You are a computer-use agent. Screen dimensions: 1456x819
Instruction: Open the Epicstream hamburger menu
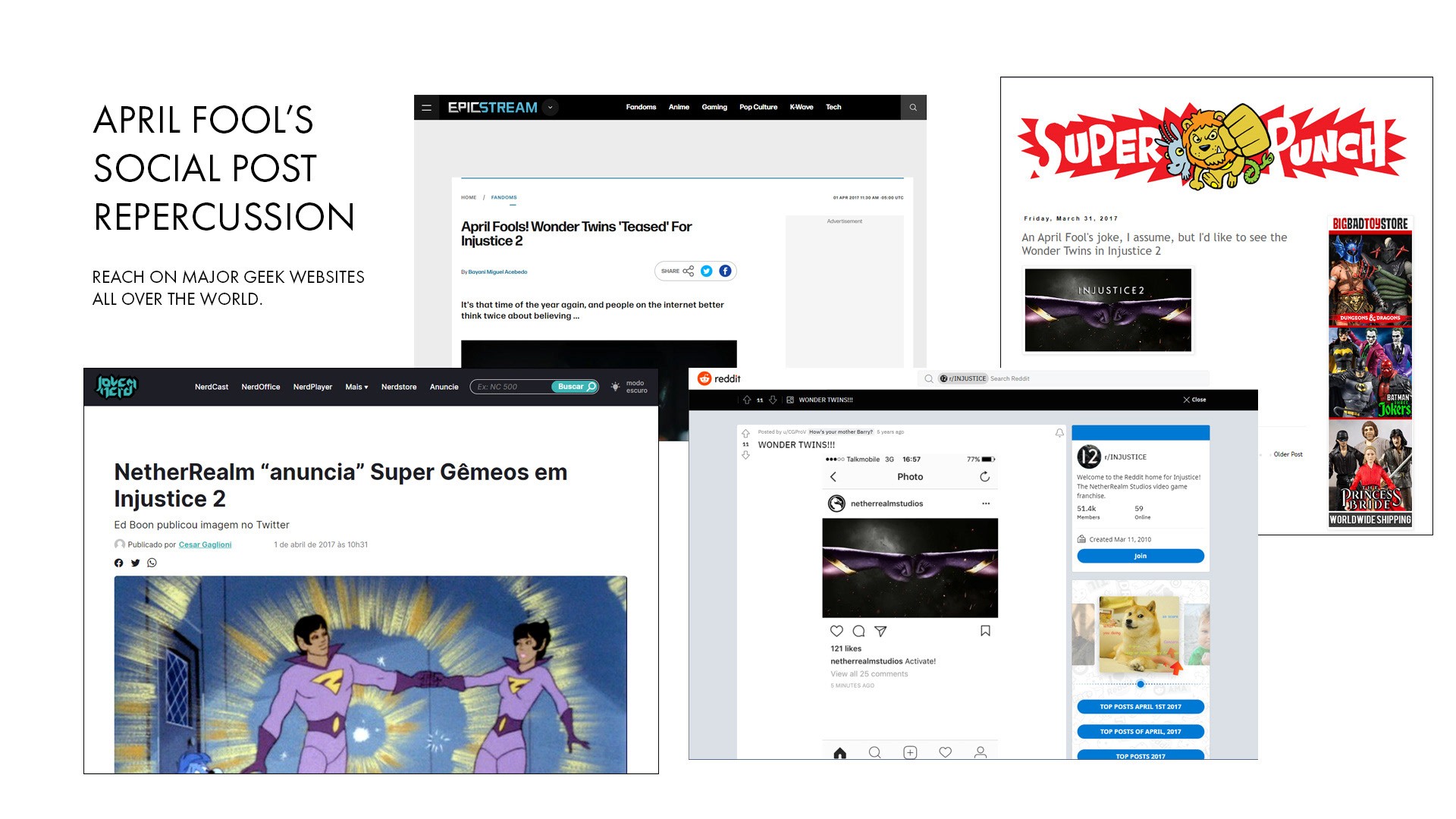pyautogui.click(x=426, y=107)
